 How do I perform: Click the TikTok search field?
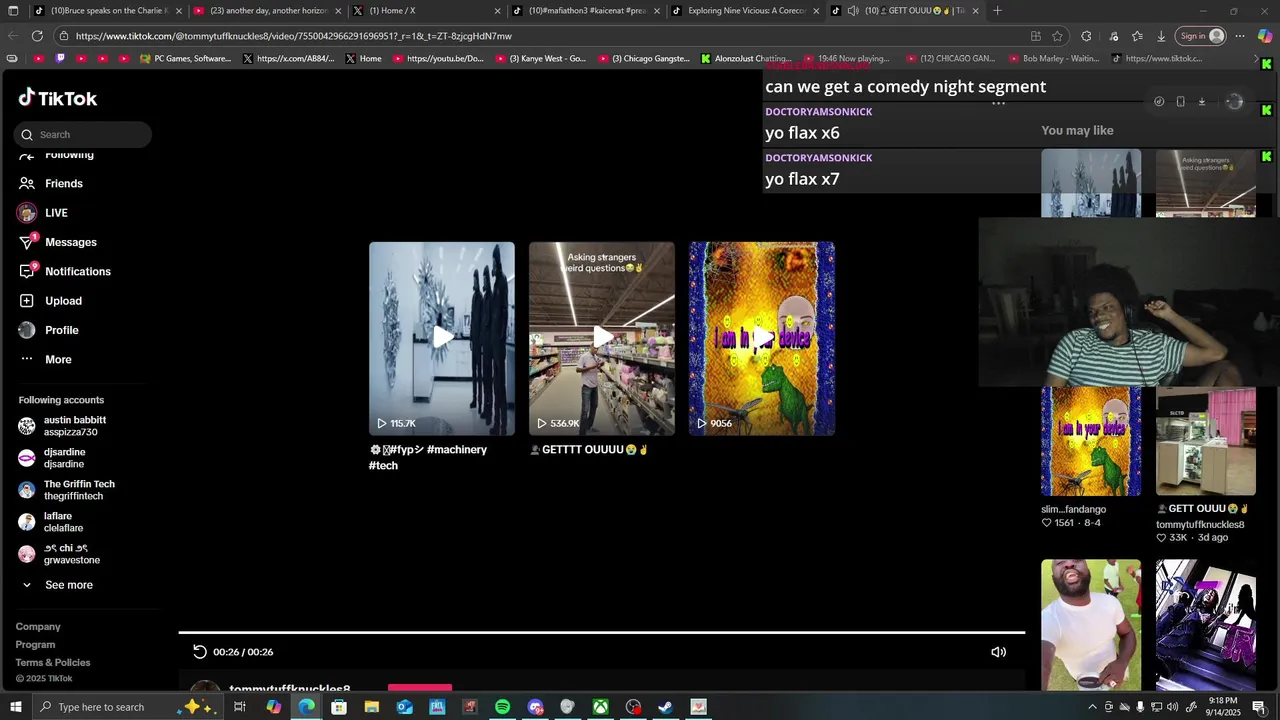coord(83,134)
